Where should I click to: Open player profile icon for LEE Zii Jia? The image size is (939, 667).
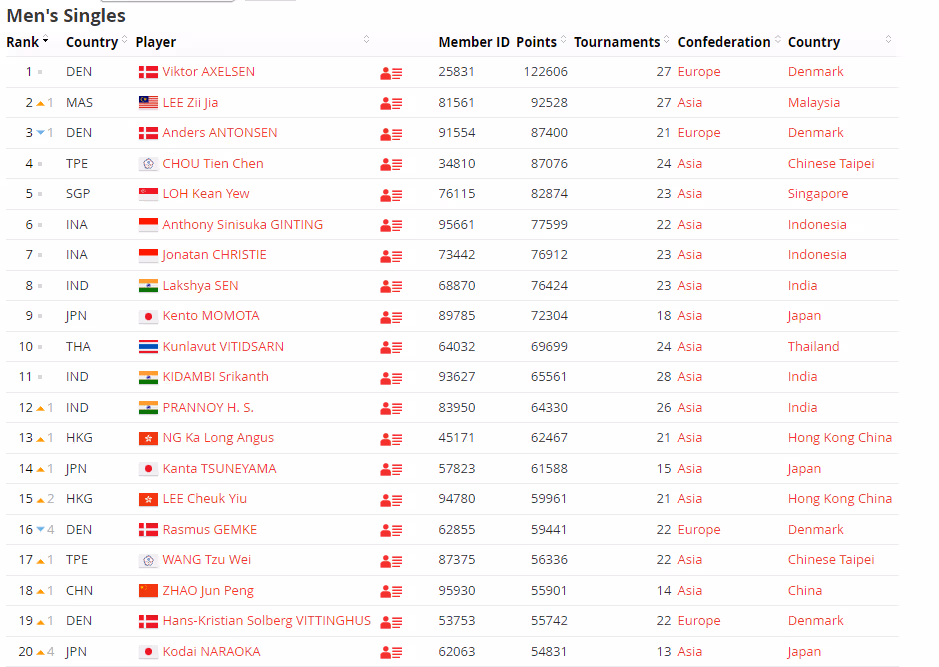tap(391, 103)
